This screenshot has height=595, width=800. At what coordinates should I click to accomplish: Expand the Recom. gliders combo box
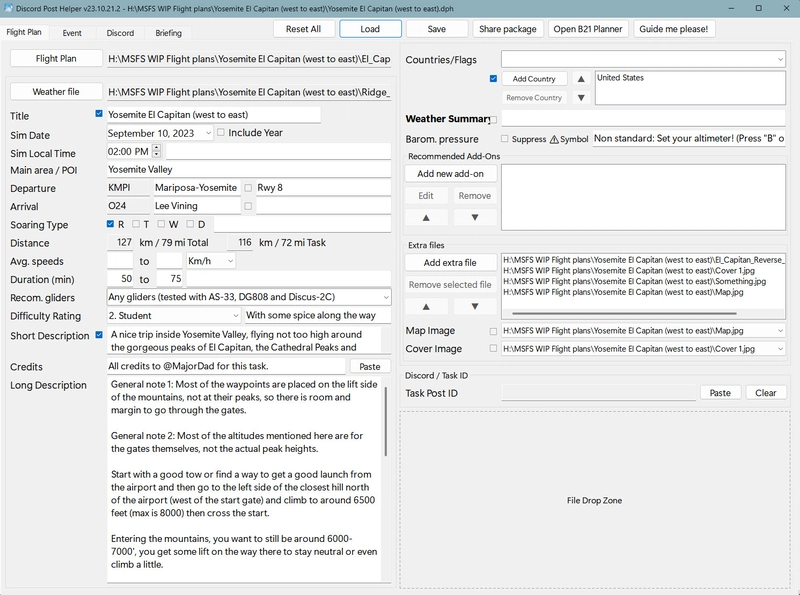coord(385,297)
